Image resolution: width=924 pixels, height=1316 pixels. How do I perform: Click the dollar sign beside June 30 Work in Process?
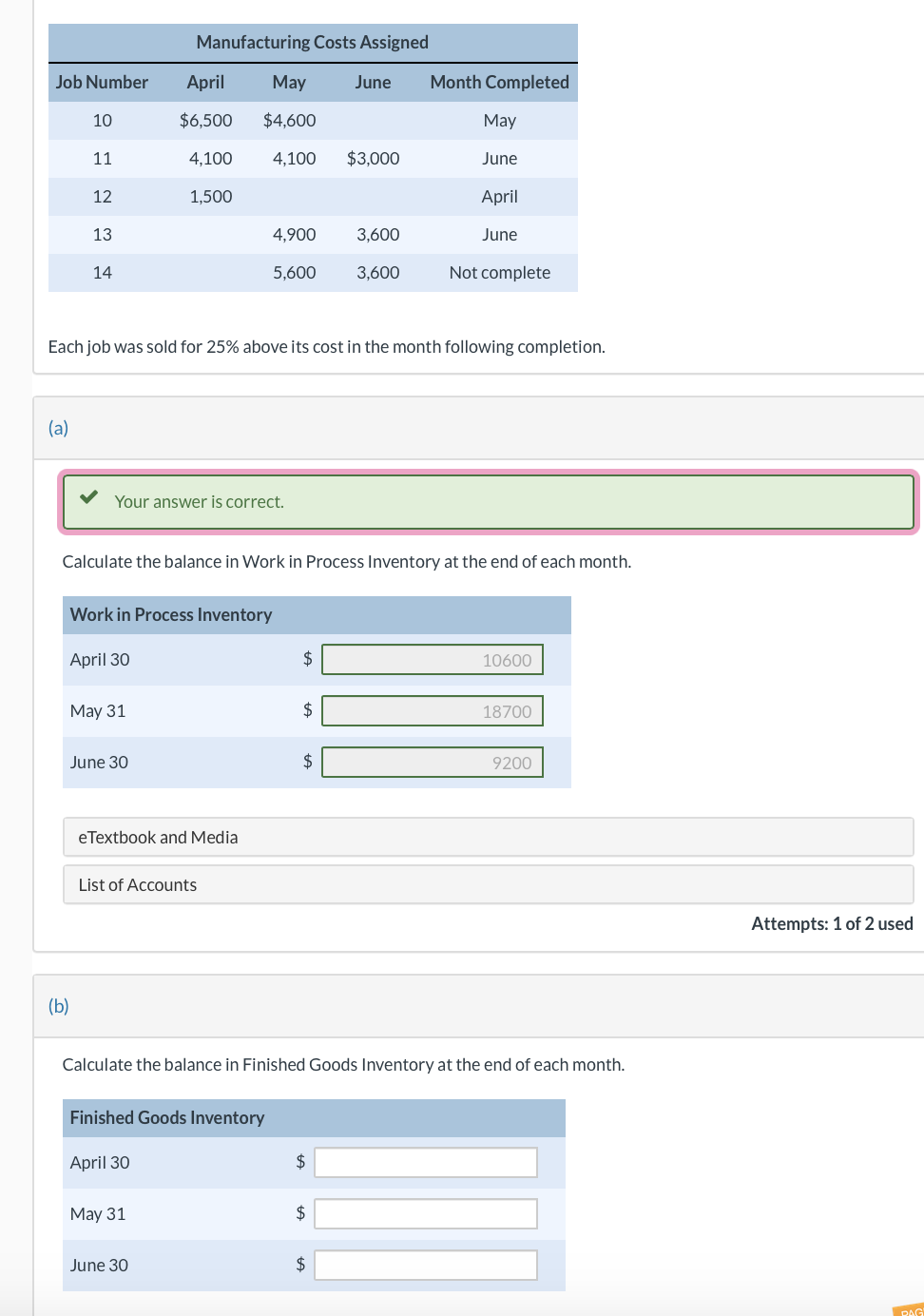click(x=306, y=762)
